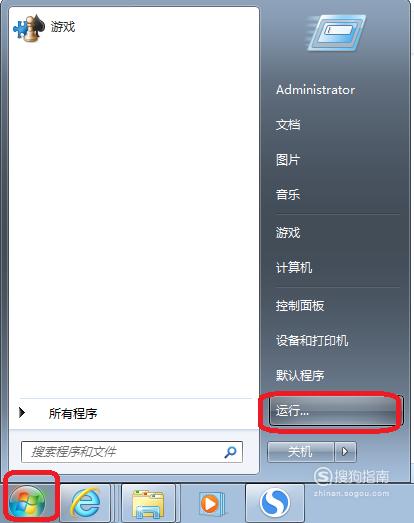414x523 pixels.
Task: Expand 所有程序 with the triangle arrow
Action: click(x=22, y=413)
